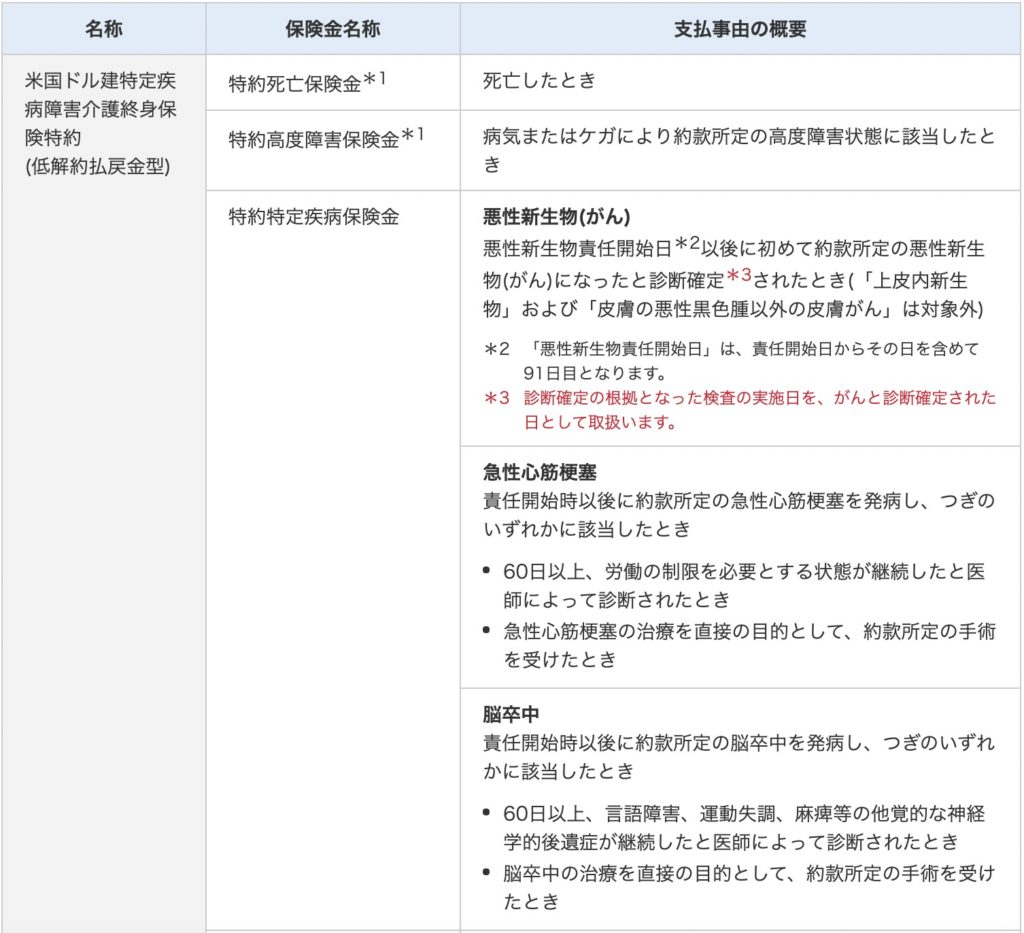Click the (低解約払戻金型) text
The height and width of the screenshot is (933, 1024).
point(98,166)
